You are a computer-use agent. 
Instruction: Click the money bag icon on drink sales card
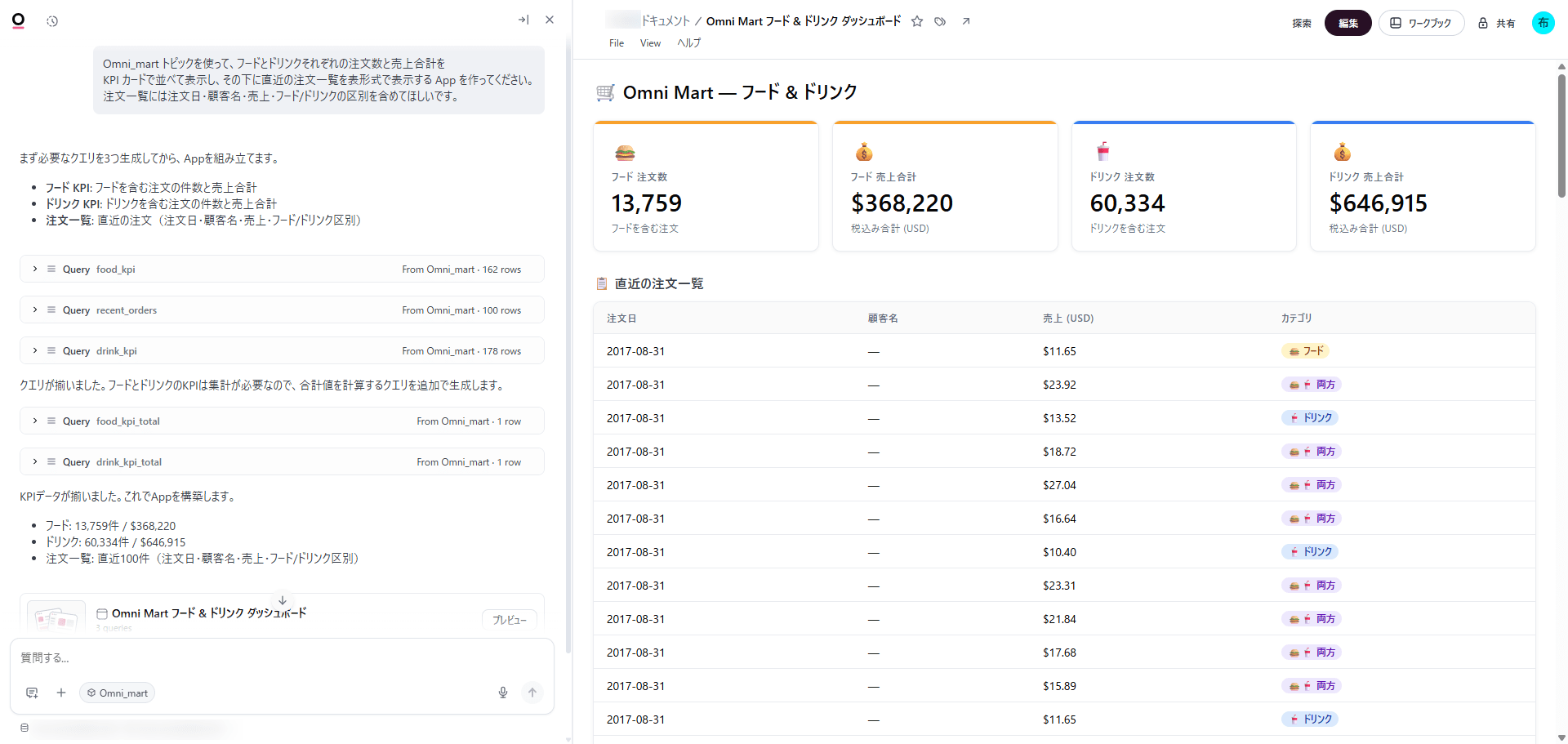(1342, 152)
